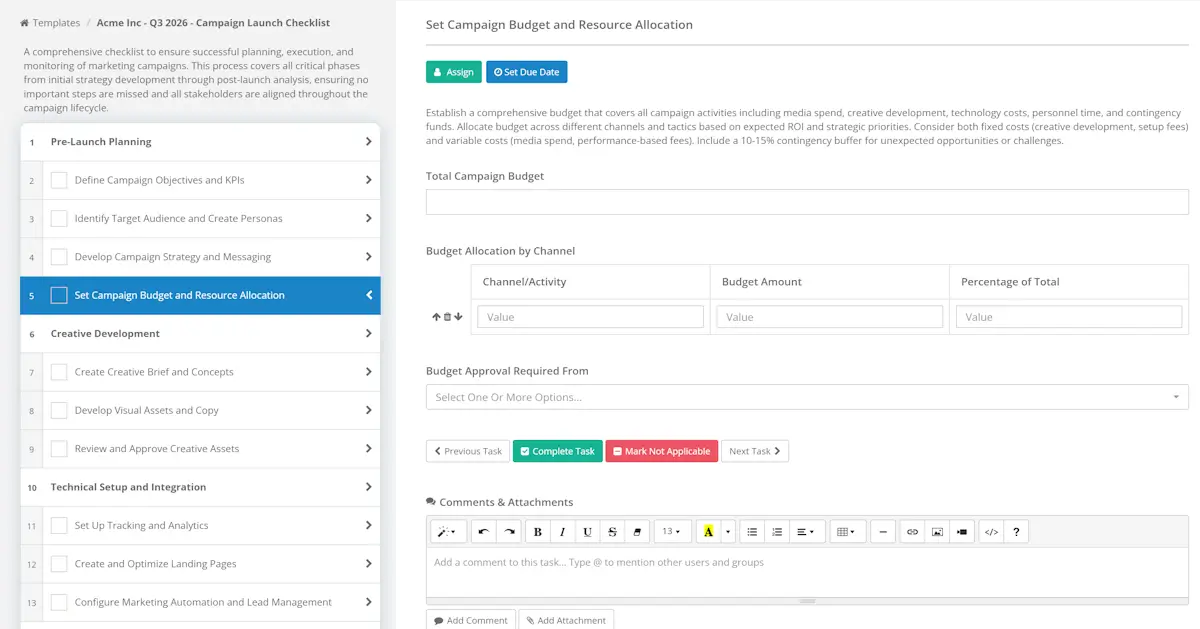Insert a horizontal line using the toolbar icon
The image size is (1200, 629).
point(882,531)
